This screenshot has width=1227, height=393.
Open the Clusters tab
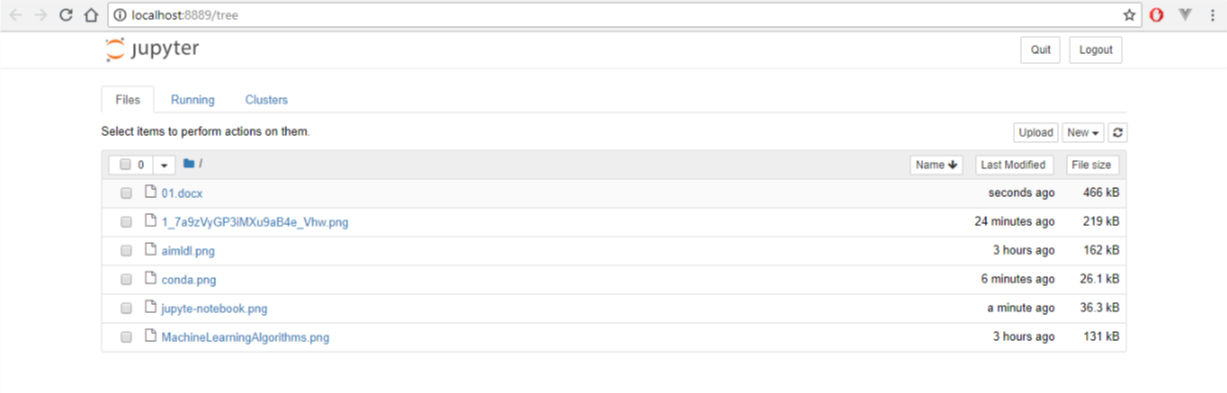tap(266, 100)
